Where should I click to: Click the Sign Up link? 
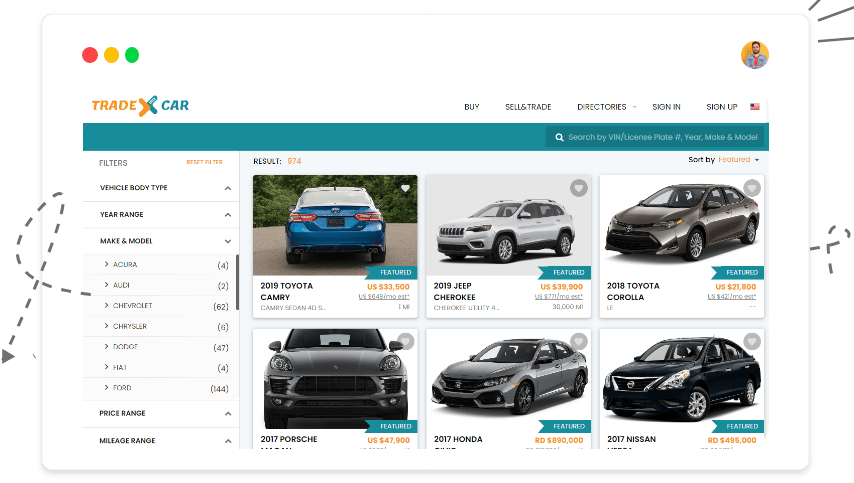click(x=721, y=107)
